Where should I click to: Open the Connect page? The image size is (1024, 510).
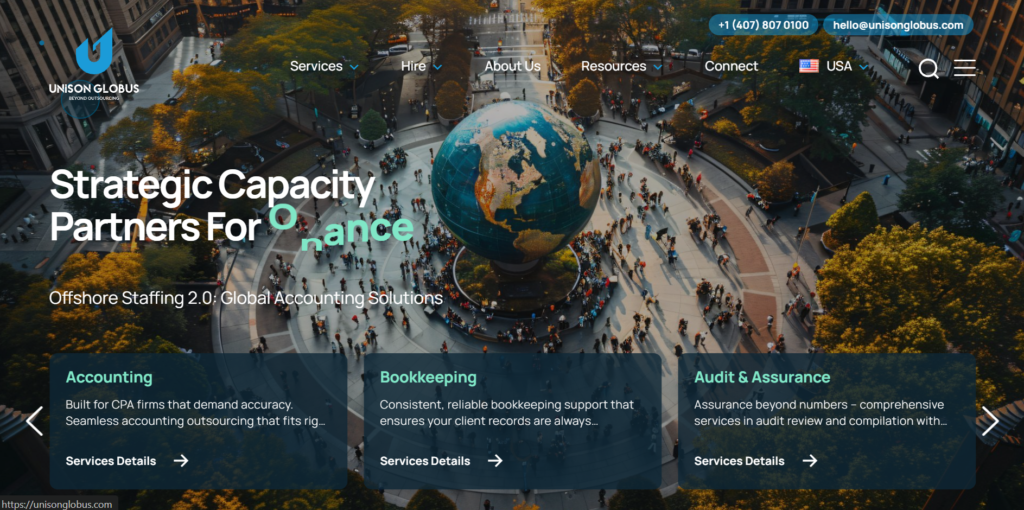[x=731, y=66]
